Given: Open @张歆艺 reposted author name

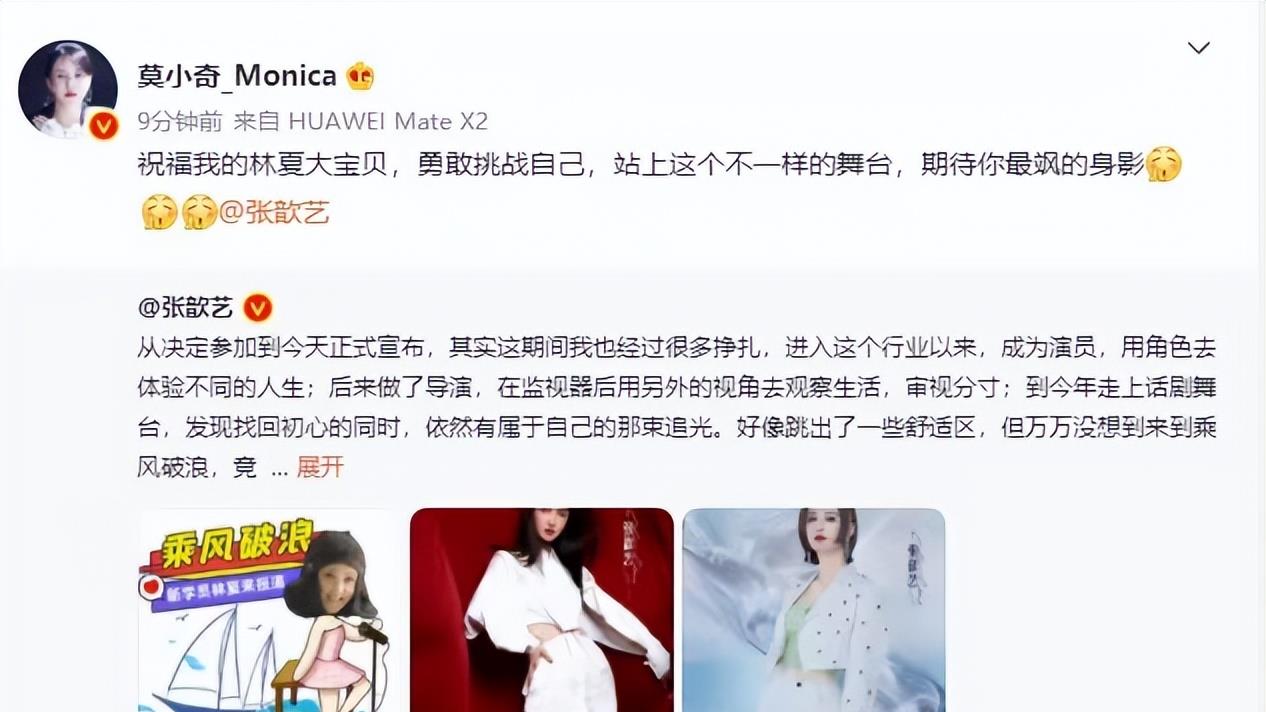Looking at the screenshot, I should click(x=185, y=306).
